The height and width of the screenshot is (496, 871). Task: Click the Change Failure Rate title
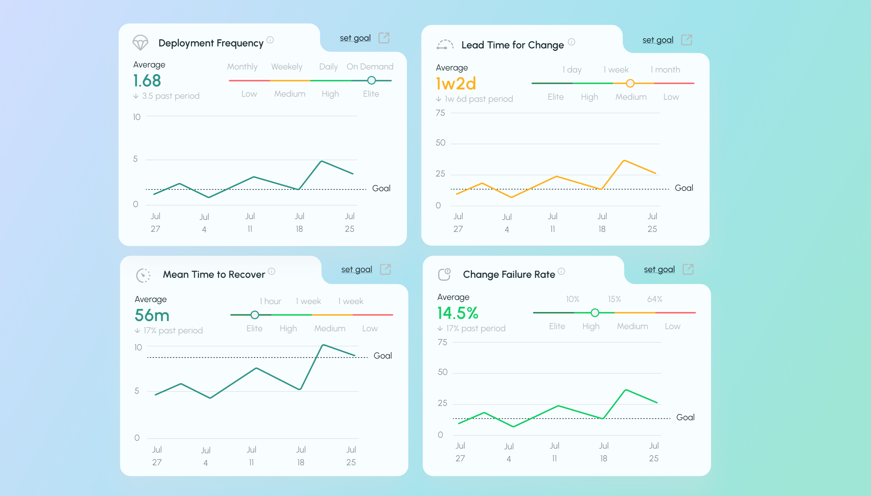point(509,274)
